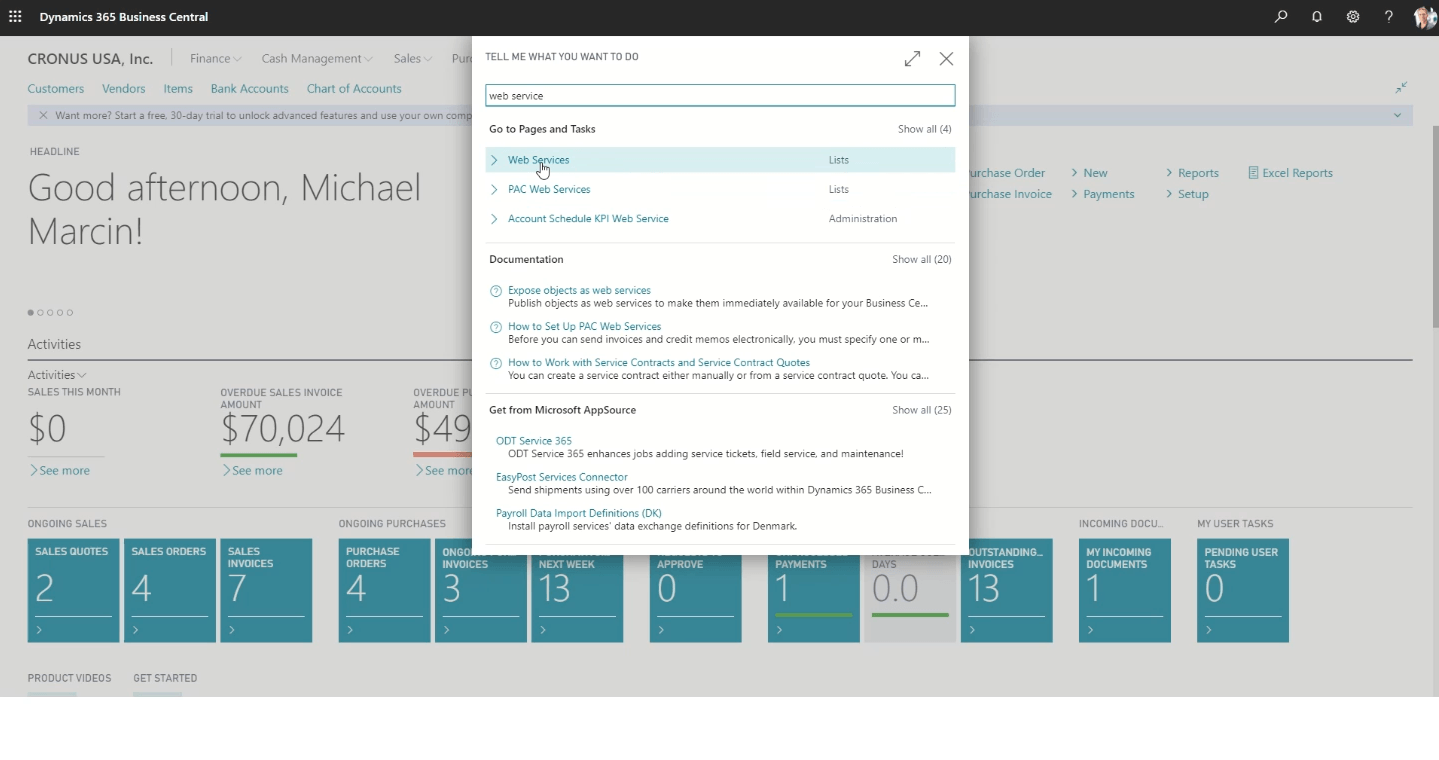Image resolution: width=1439 pixels, height=760 pixels.
Task: Expand the Setup action group
Action: [1188, 194]
